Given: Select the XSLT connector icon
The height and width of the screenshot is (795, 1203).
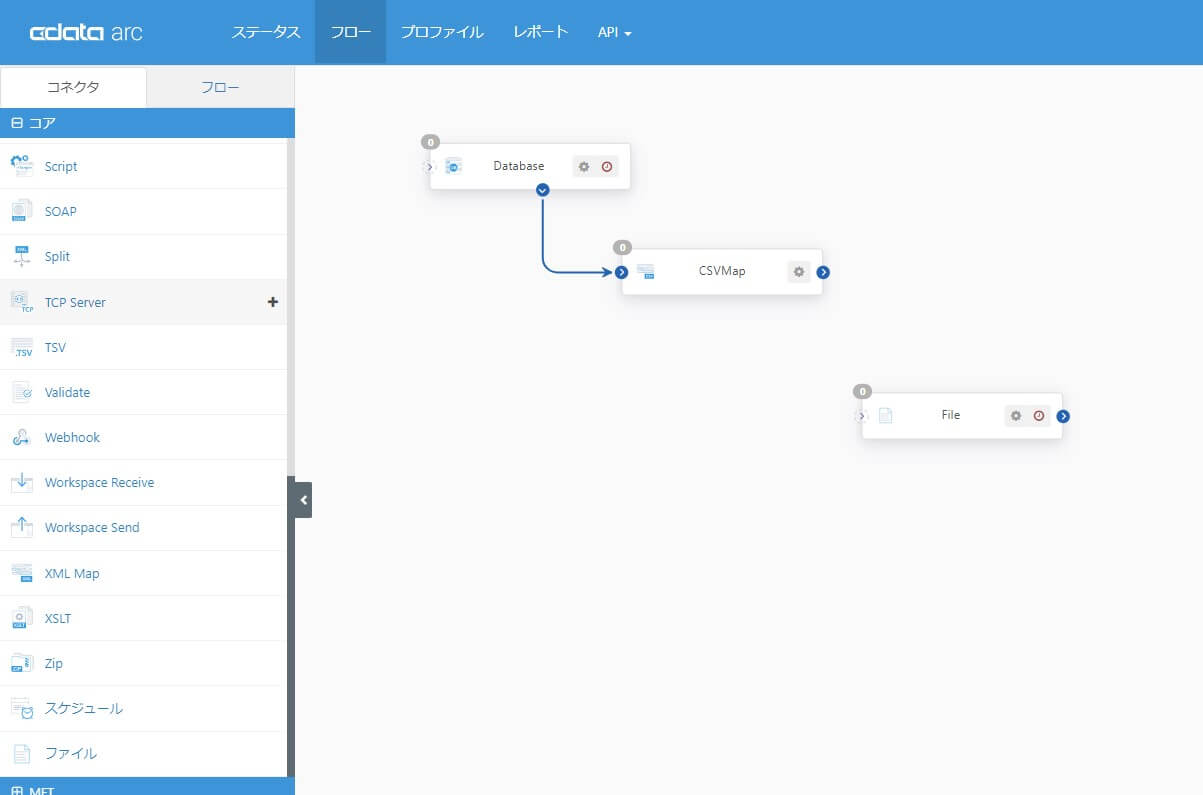Looking at the screenshot, I should (x=21, y=618).
